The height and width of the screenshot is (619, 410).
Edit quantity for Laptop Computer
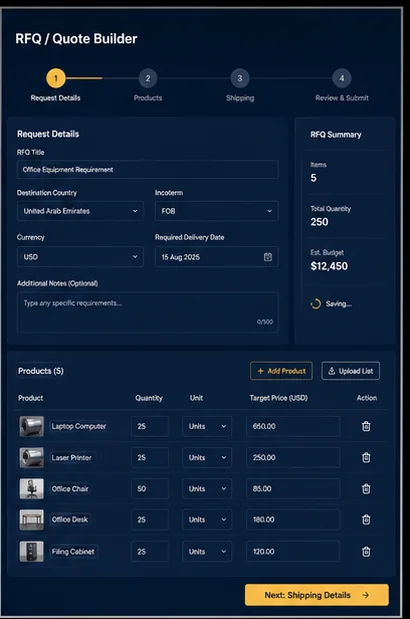pyautogui.click(x=150, y=426)
